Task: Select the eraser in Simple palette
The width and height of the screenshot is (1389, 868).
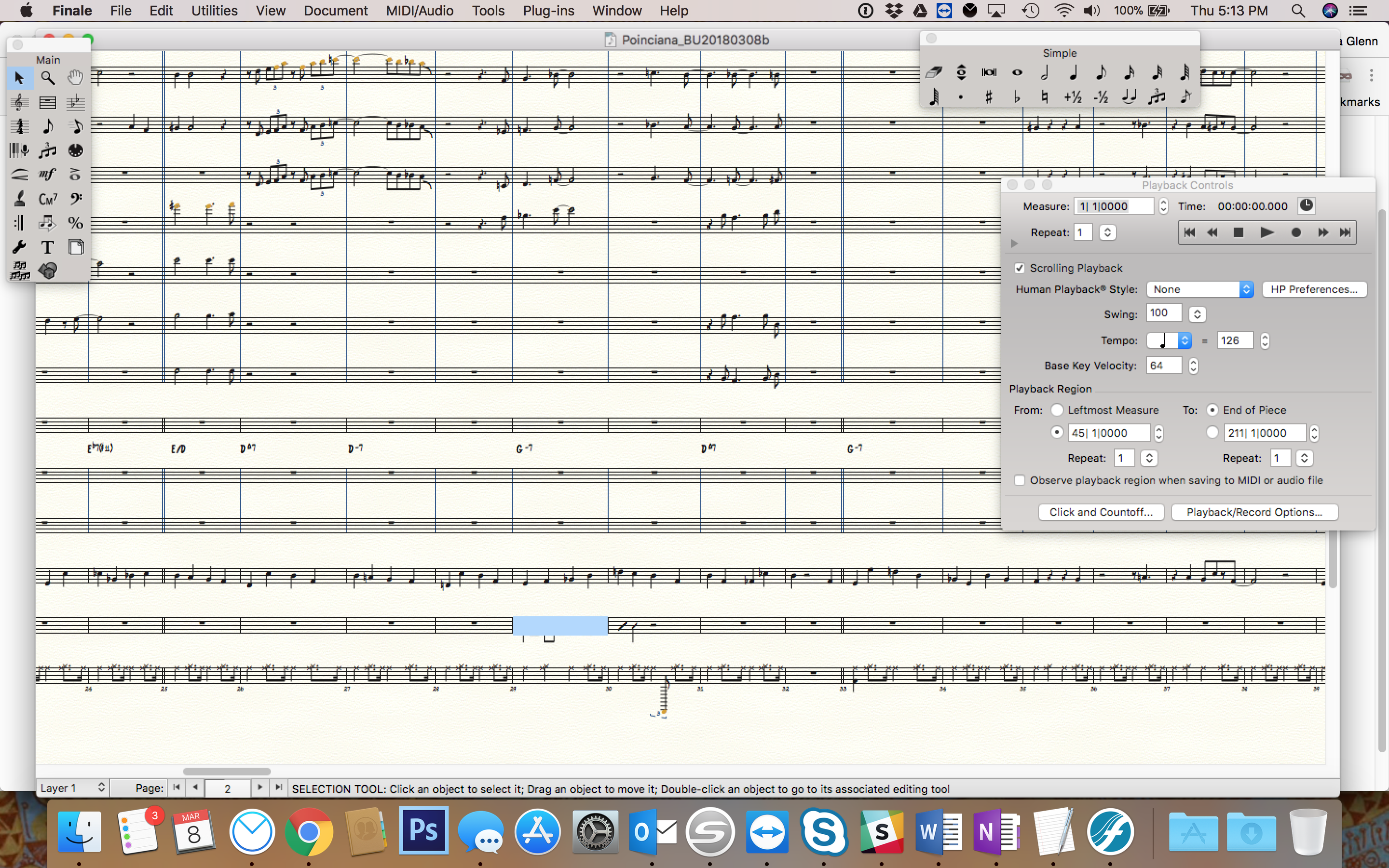Action: coord(933,72)
